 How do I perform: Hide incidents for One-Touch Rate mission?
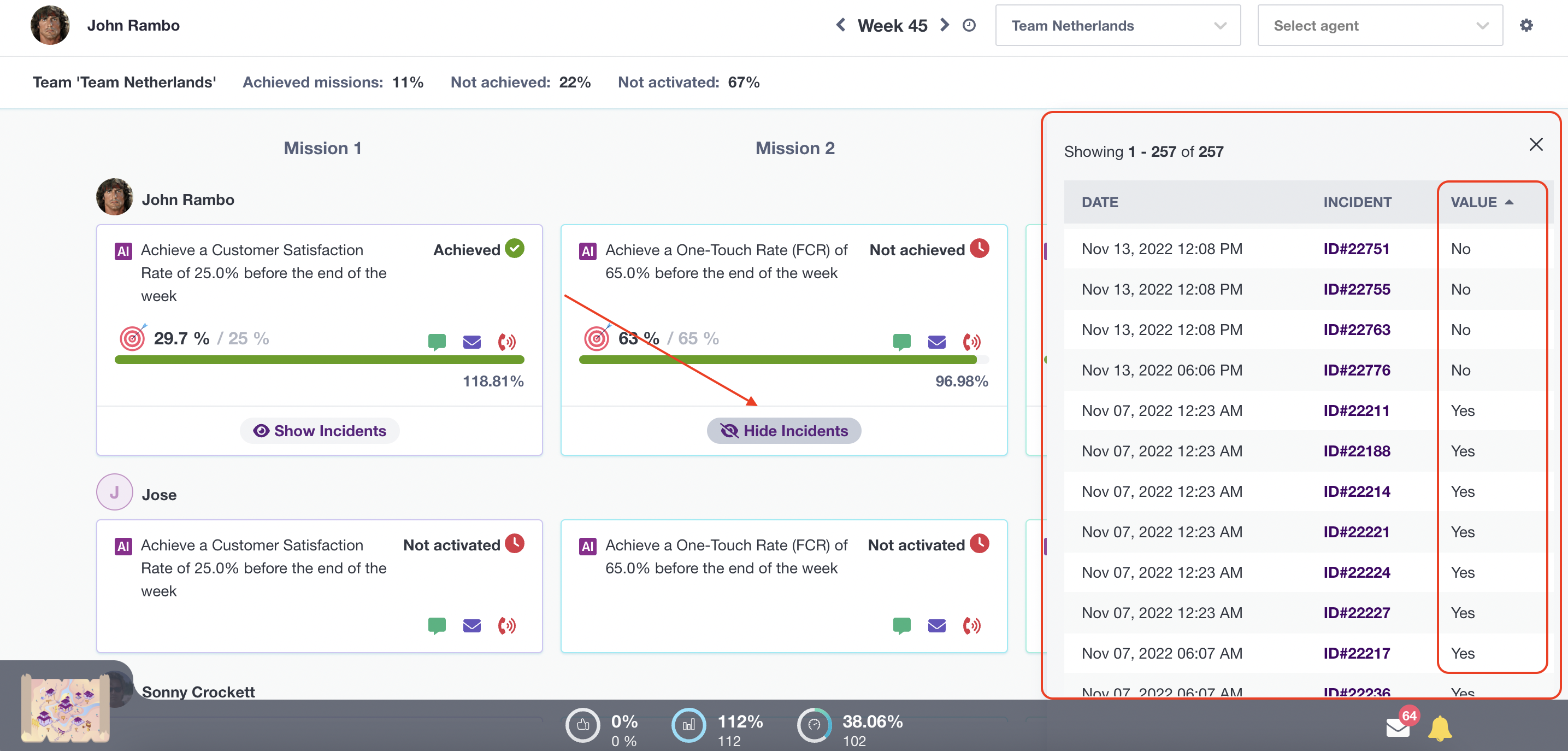[783, 431]
